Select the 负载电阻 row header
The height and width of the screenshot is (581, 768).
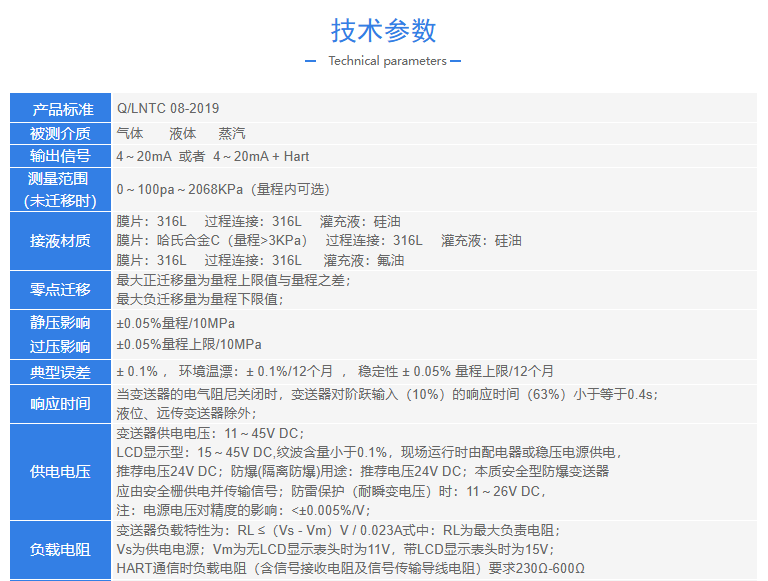point(61,549)
